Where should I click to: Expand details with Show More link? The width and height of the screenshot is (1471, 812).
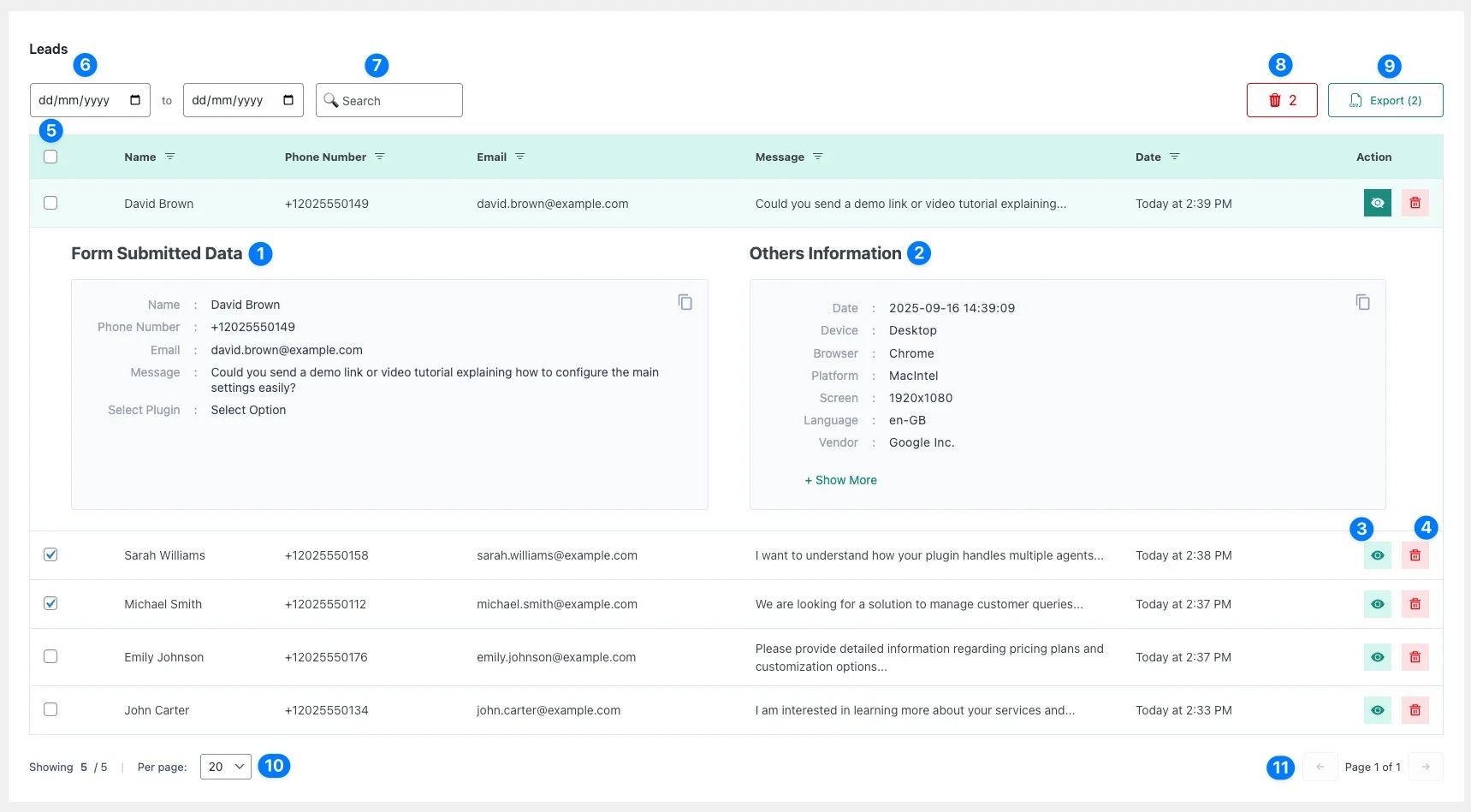point(840,480)
